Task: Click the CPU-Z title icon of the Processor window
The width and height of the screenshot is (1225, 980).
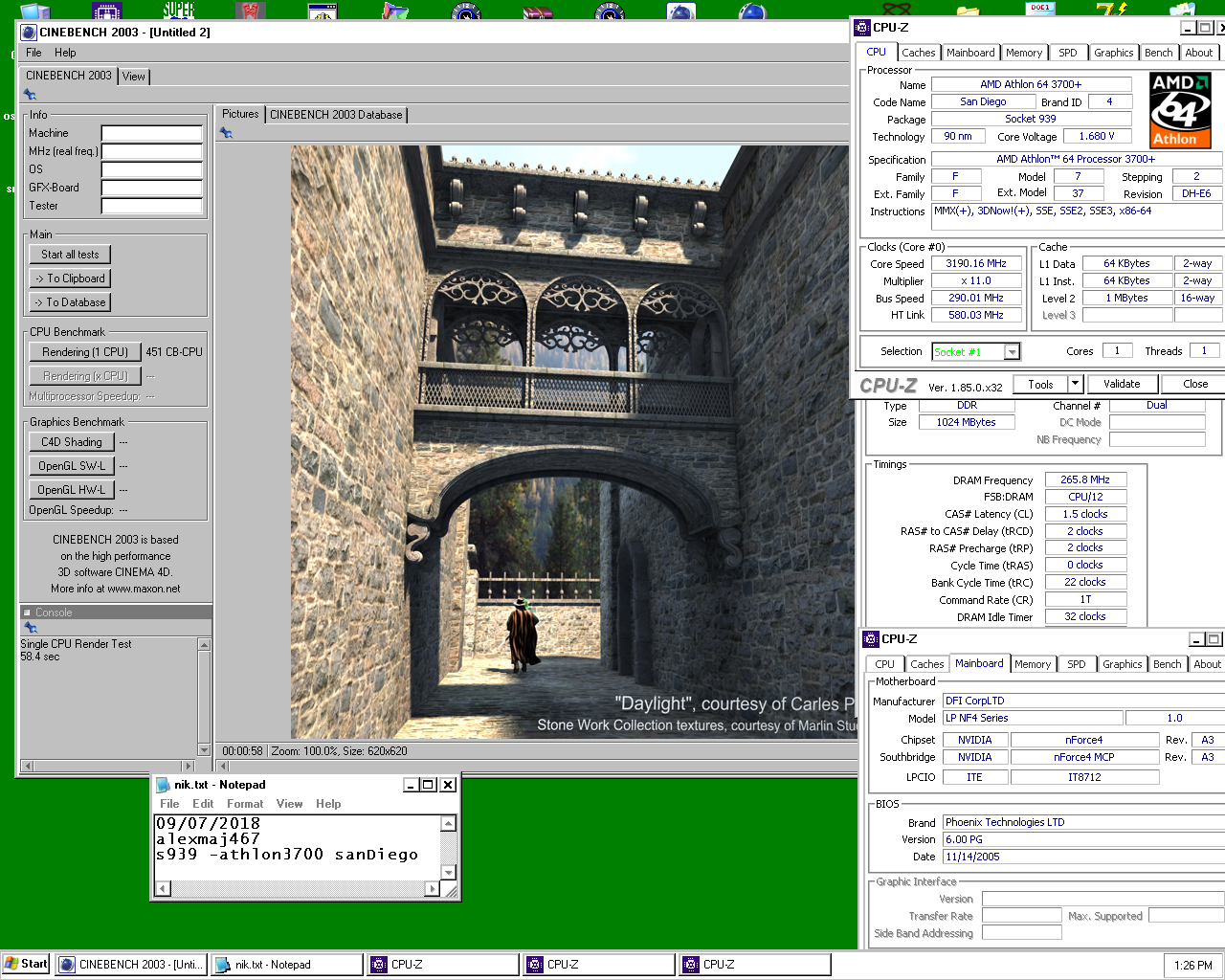Action: click(862, 28)
